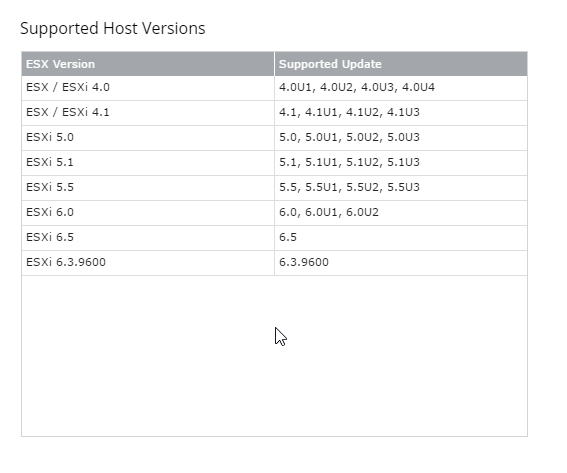Click the ESX Version column header
Screen dimensions: 567x473
point(148,64)
